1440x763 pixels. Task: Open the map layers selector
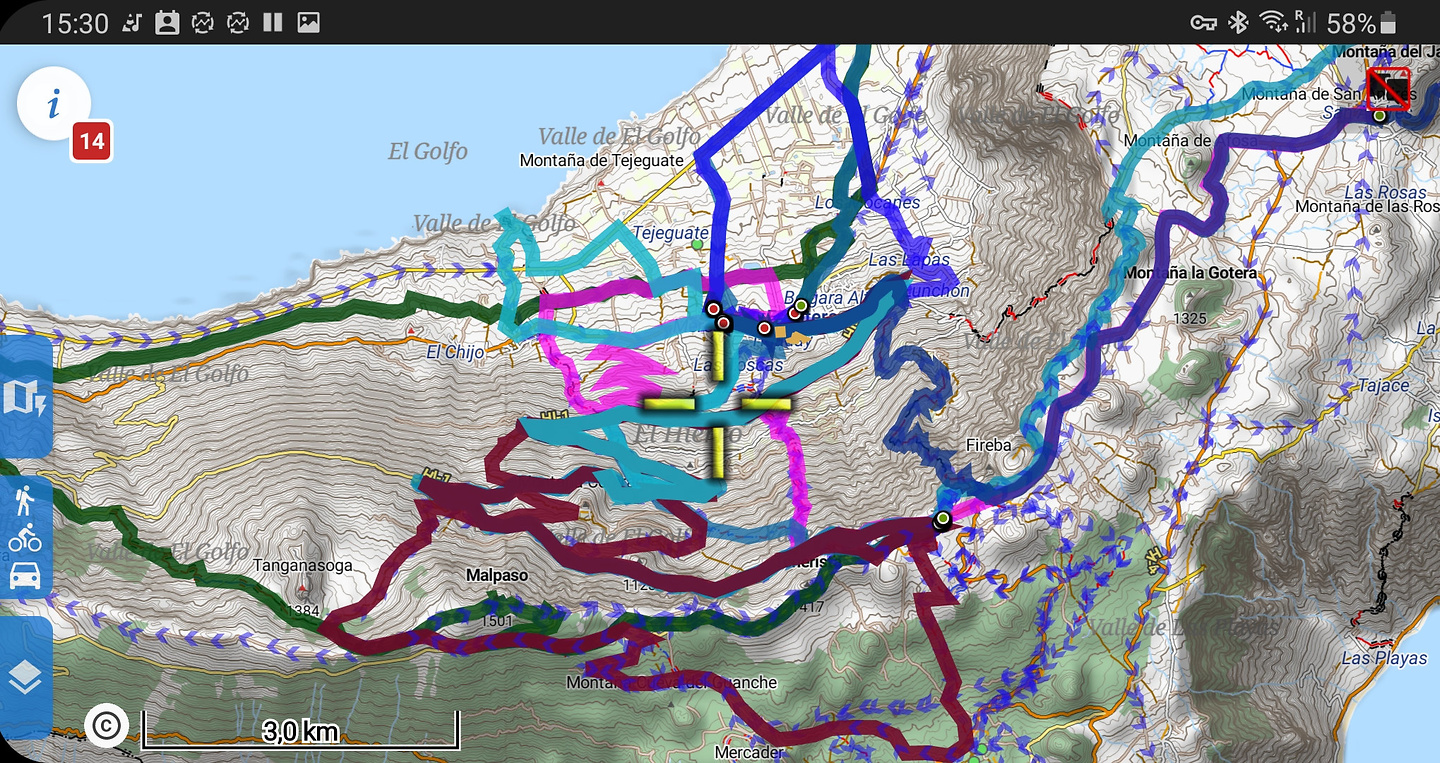[x=25, y=675]
